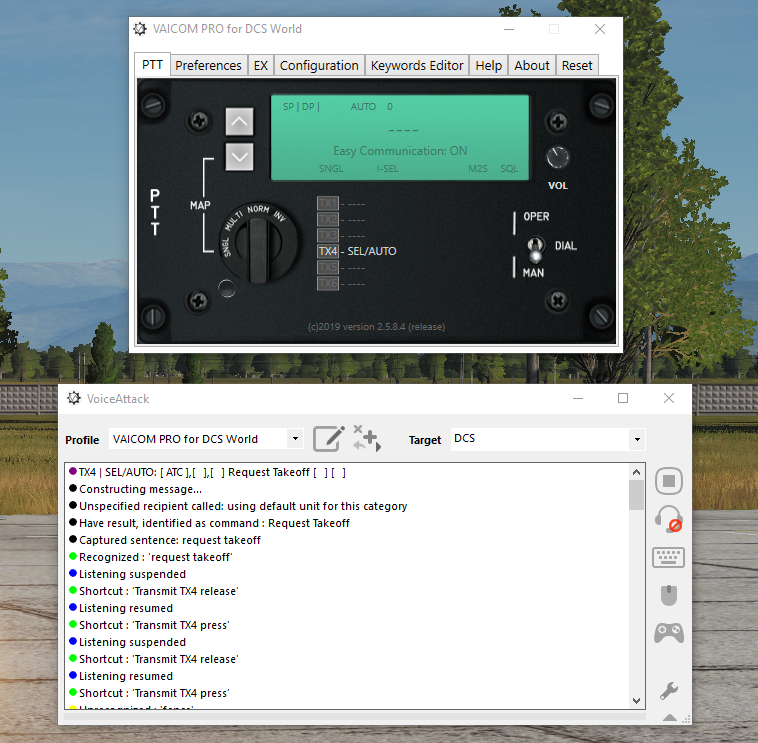758x743 pixels.
Task: Click the MAP up arrow button
Action: pyautogui.click(x=239, y=121)
